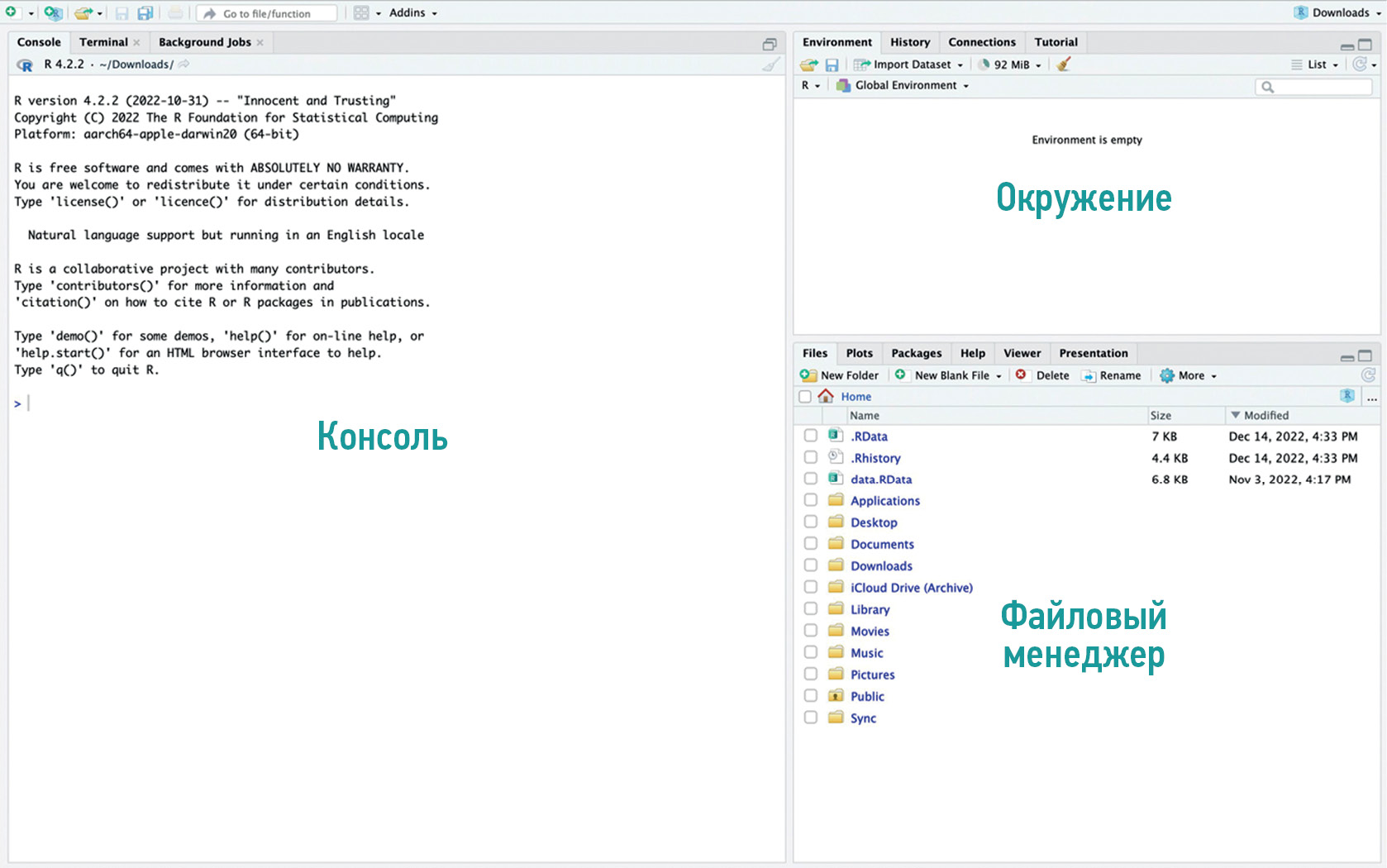Click the load workspace folder icon
1387x868 pixels.
[x=808, y=64]
